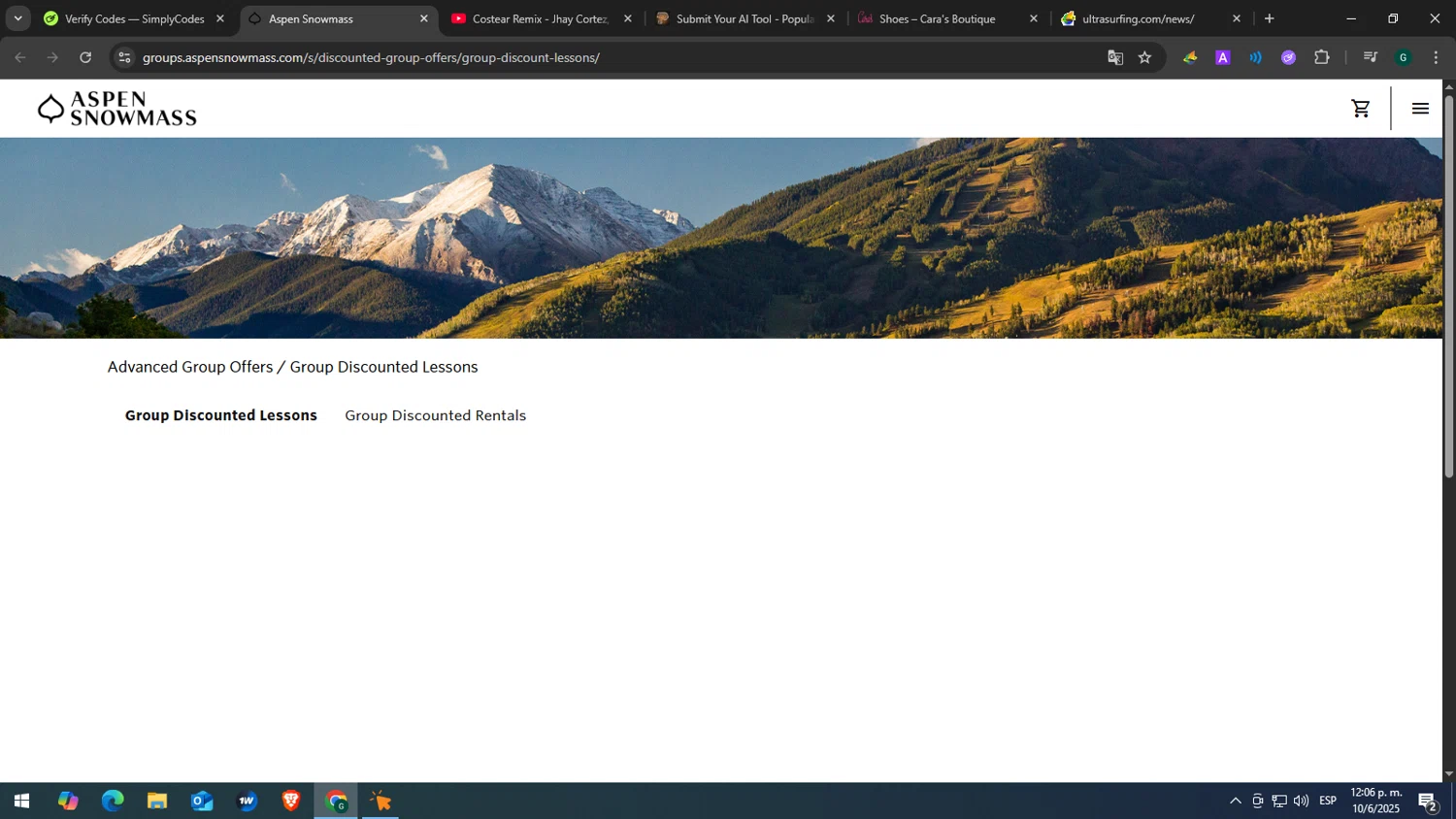Open the shopping cart
1456x819 pixels.
pyautogui.click(x=1361, y=109)
